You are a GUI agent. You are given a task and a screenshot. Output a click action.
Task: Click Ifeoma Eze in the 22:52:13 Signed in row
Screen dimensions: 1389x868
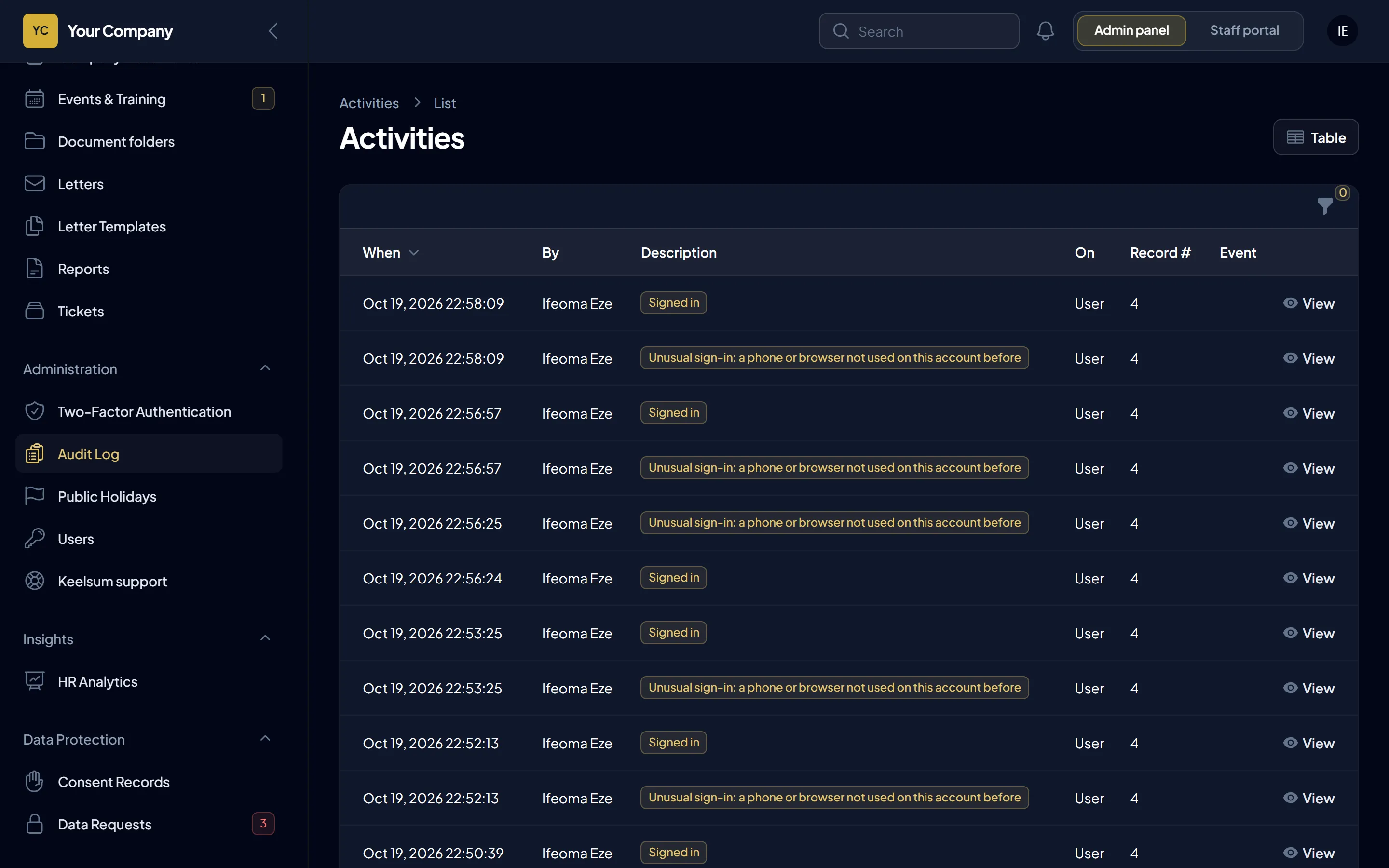577,744
